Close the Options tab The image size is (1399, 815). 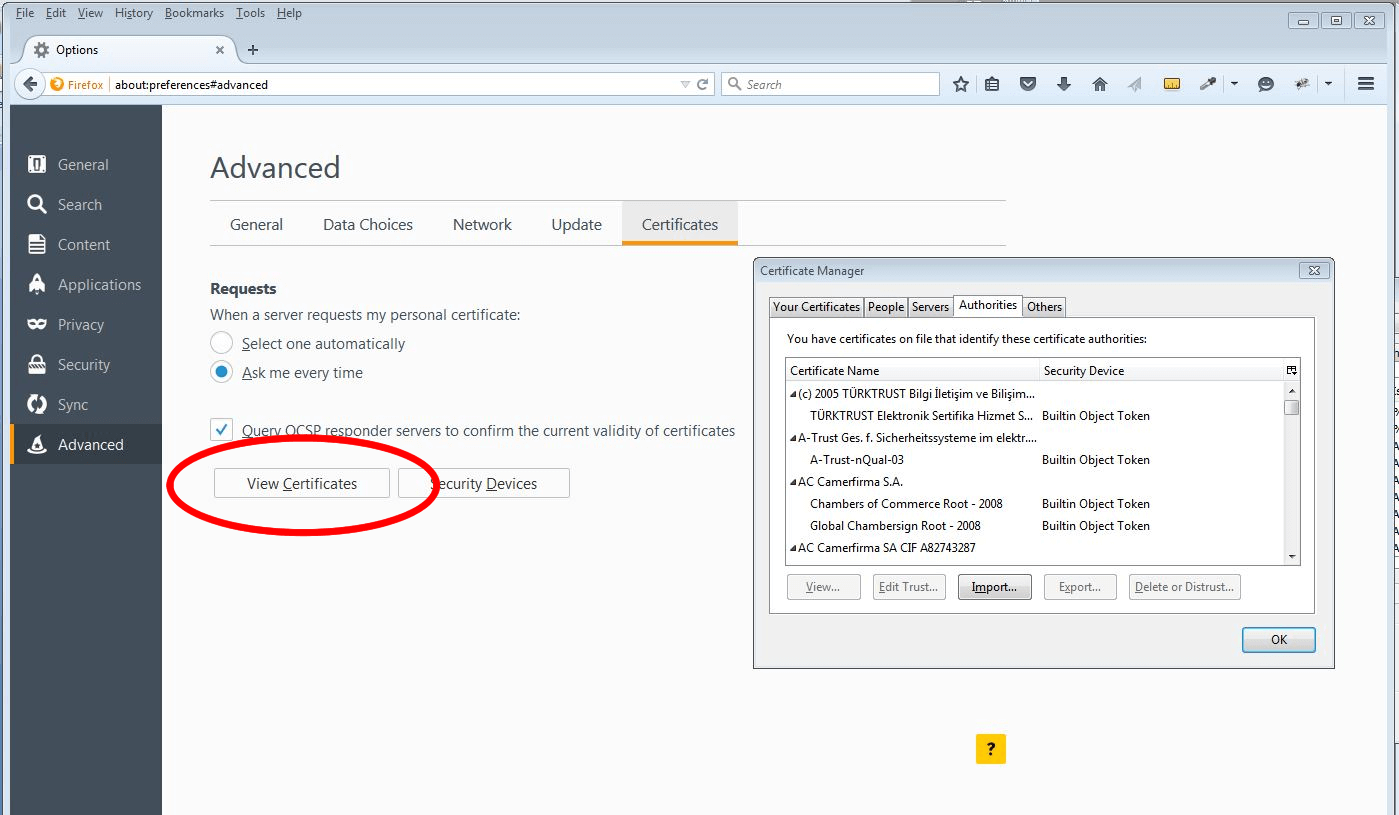(220, 50)
